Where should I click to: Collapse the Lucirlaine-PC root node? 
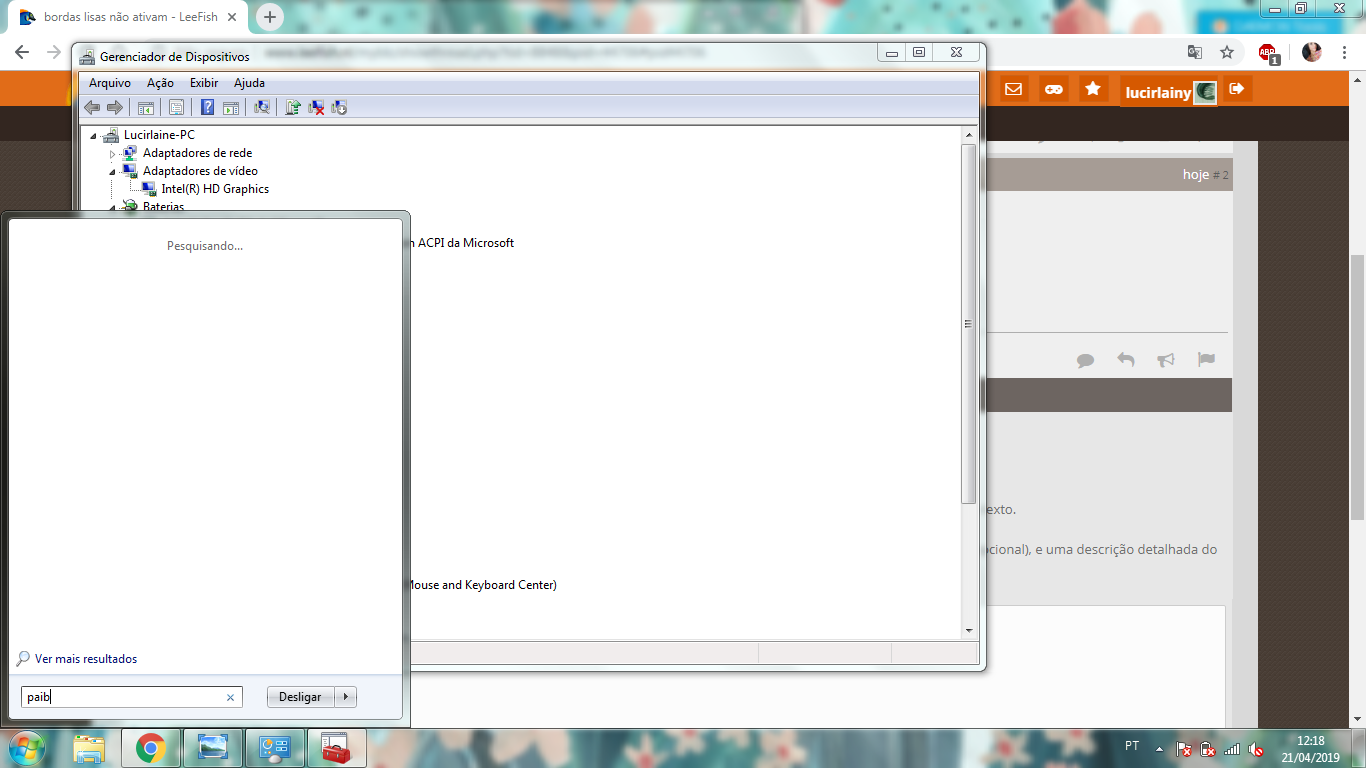(94, 136)
